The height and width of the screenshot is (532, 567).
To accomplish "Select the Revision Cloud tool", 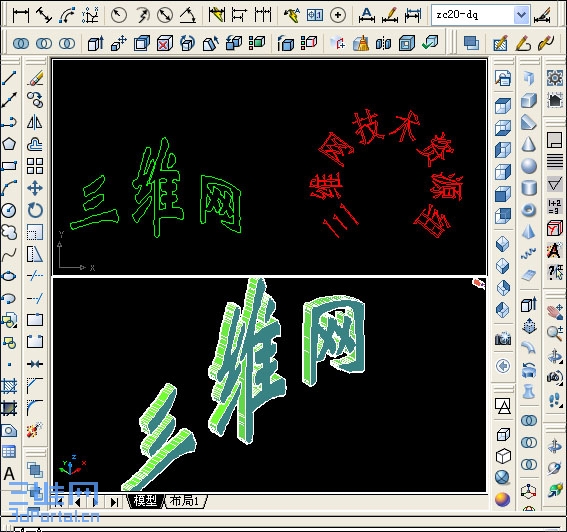I will click(x=9, y=232).
